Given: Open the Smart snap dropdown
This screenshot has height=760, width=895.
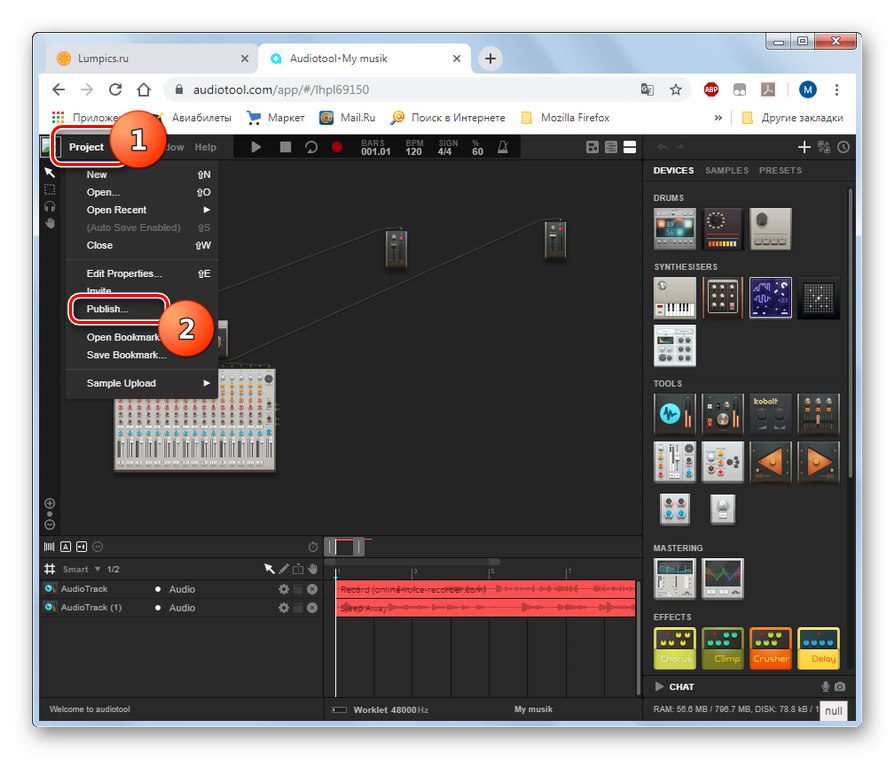Looking at the screenshot, I should pos(82,569).
